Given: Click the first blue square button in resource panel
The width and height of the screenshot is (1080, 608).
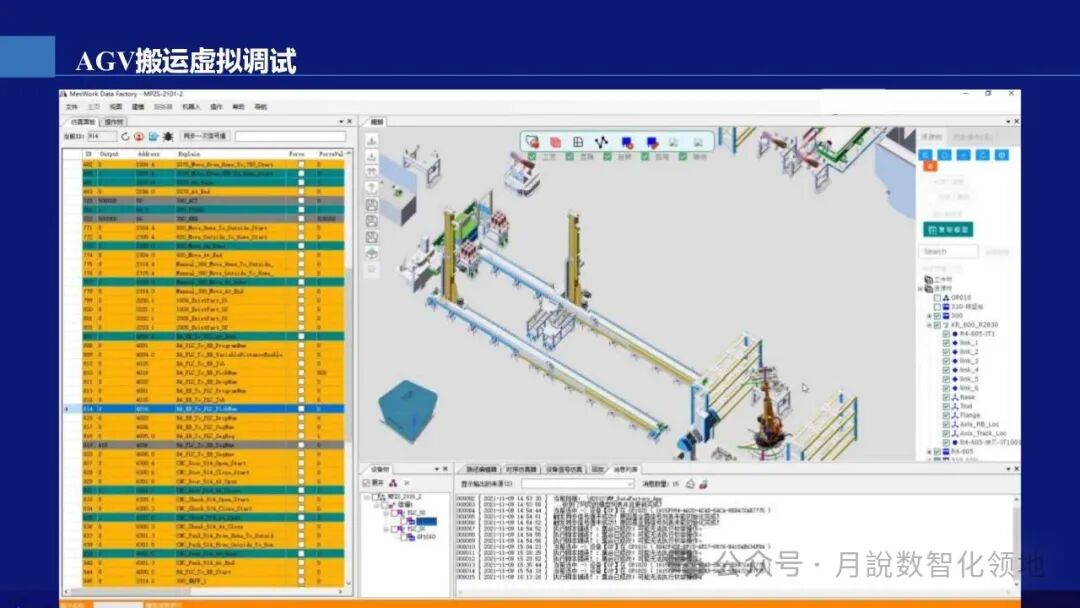Looking at the screenshot, I should pyautogui.click(x=926, y=155).
